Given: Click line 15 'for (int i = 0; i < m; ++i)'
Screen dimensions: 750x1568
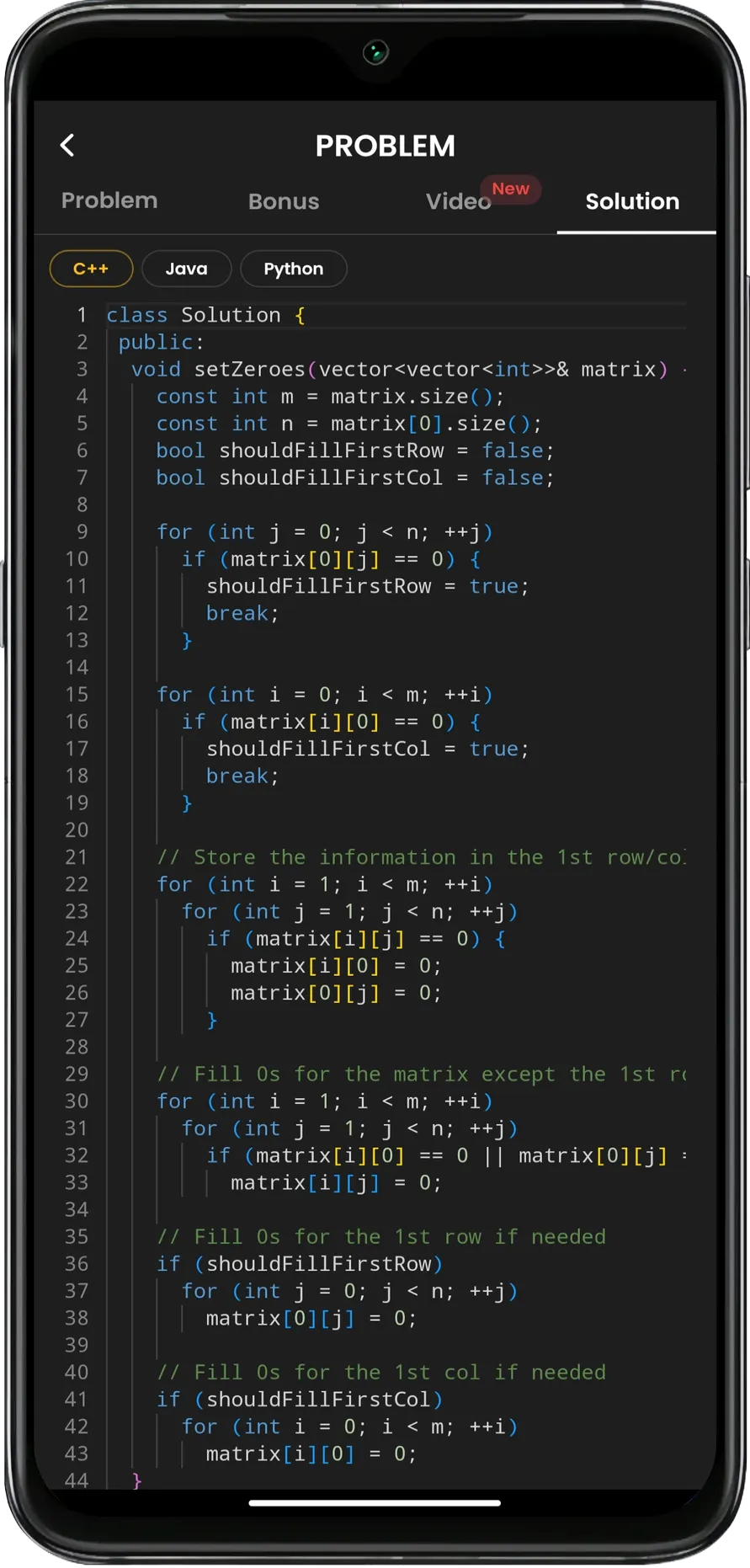Looking at the screenshot, I should pos(324,694).
